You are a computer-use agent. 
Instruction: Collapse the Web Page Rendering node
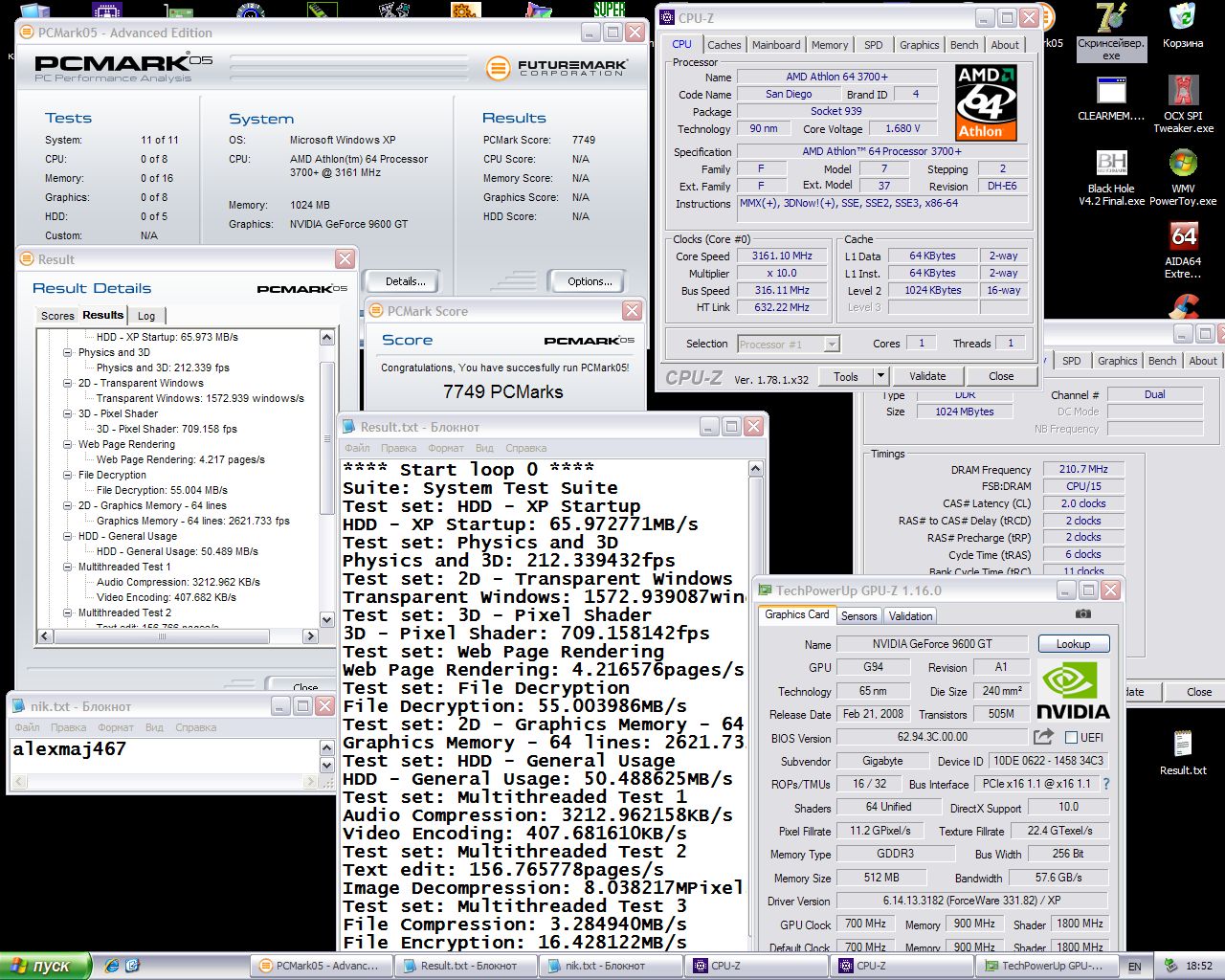68,444
